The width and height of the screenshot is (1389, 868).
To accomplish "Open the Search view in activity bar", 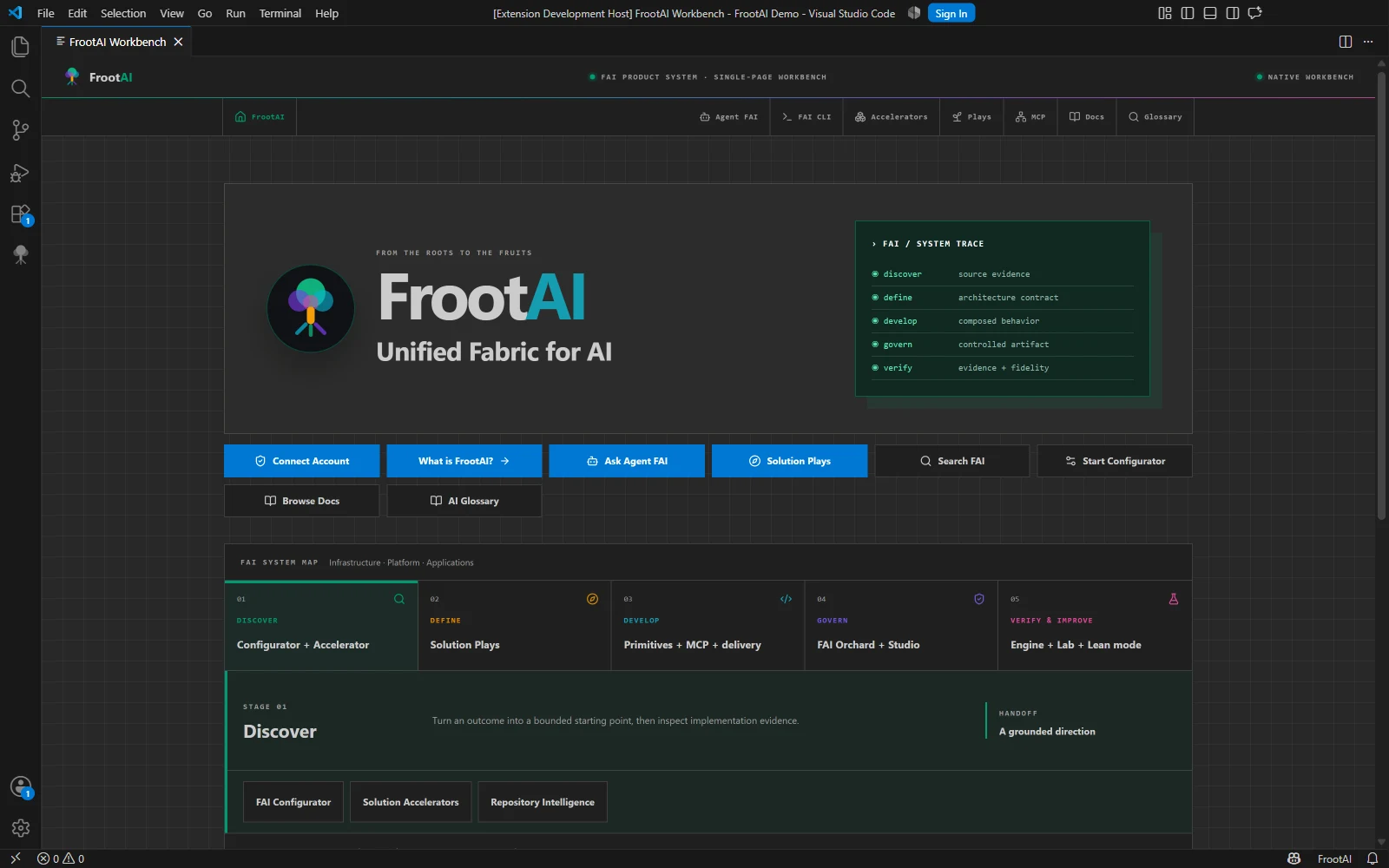I will (x=20, y=89).
